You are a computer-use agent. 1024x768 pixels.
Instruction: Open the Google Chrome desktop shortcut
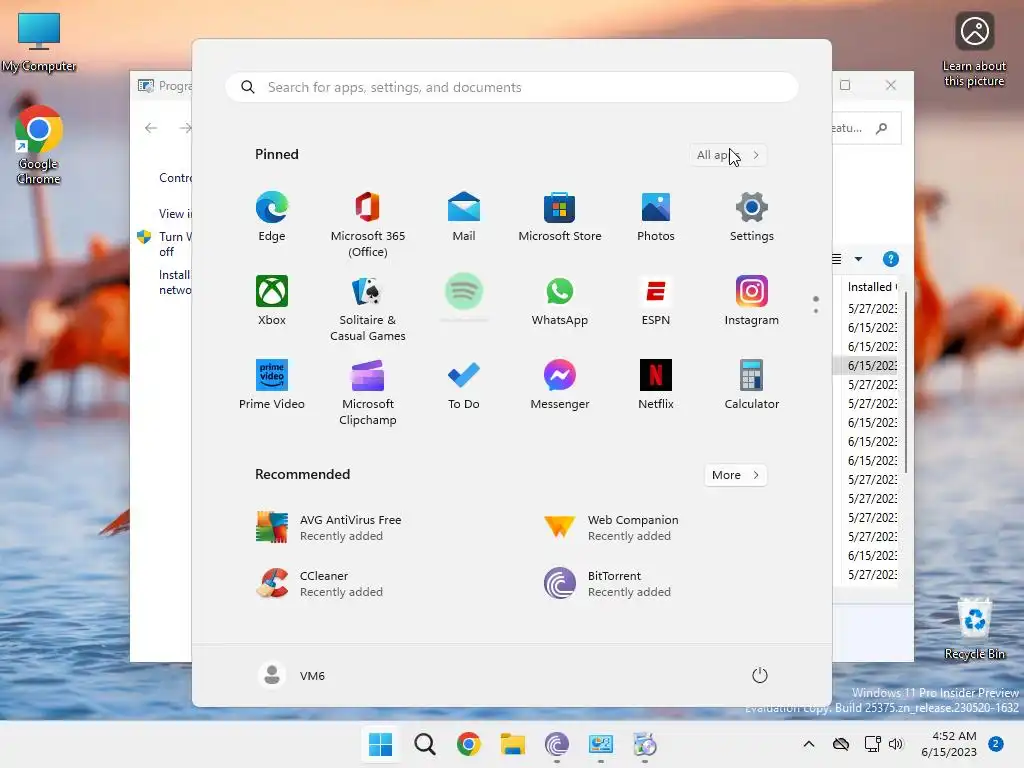[39, 145]
